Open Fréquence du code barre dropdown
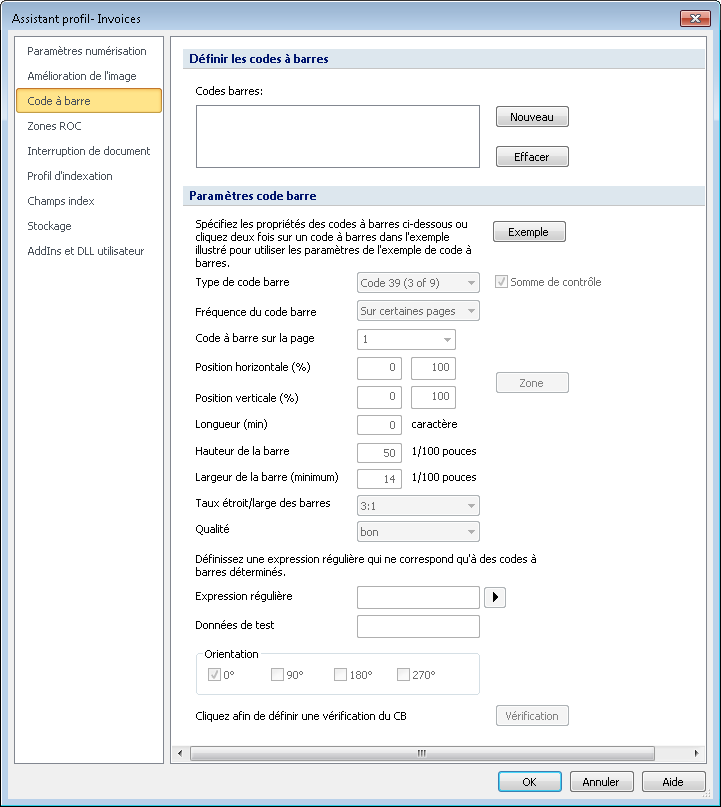Viewport: 721px width, 807px height. coord(418,311)
